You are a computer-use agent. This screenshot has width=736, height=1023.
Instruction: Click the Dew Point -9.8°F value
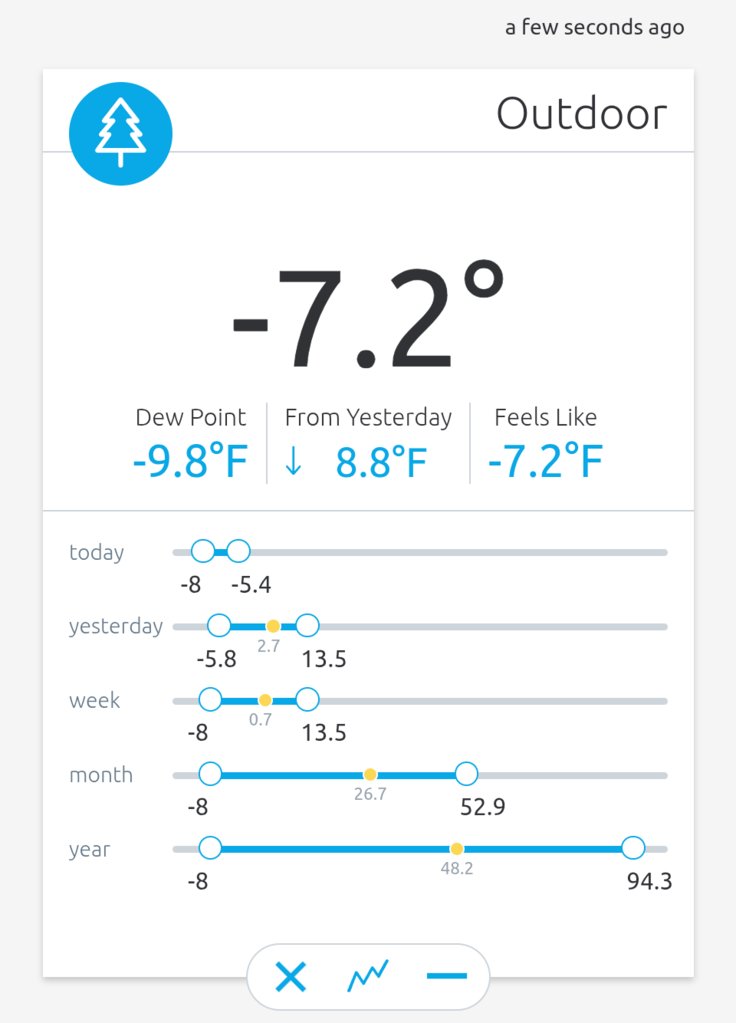pyautogui.click(x=190, y=461)
